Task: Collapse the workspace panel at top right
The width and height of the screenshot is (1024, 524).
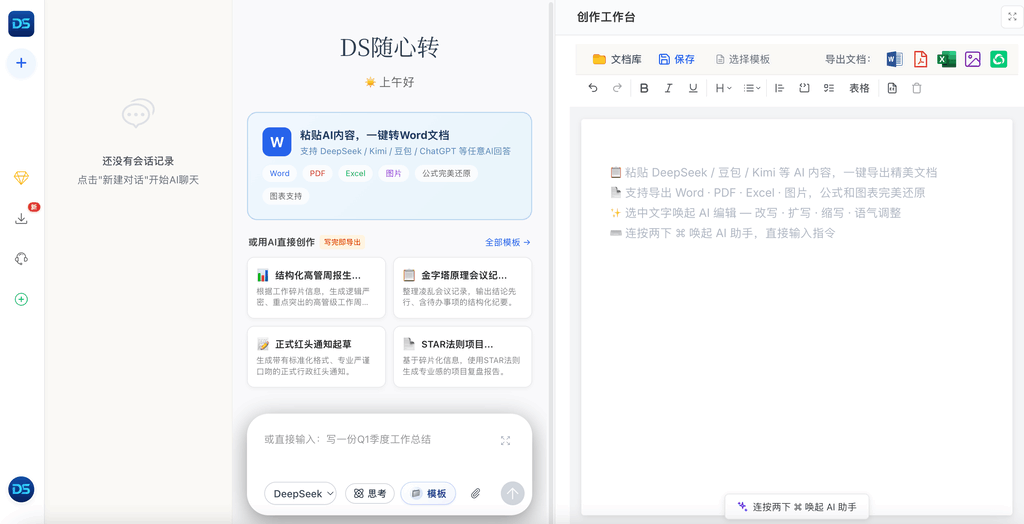Action: [x=1010, y=18]
